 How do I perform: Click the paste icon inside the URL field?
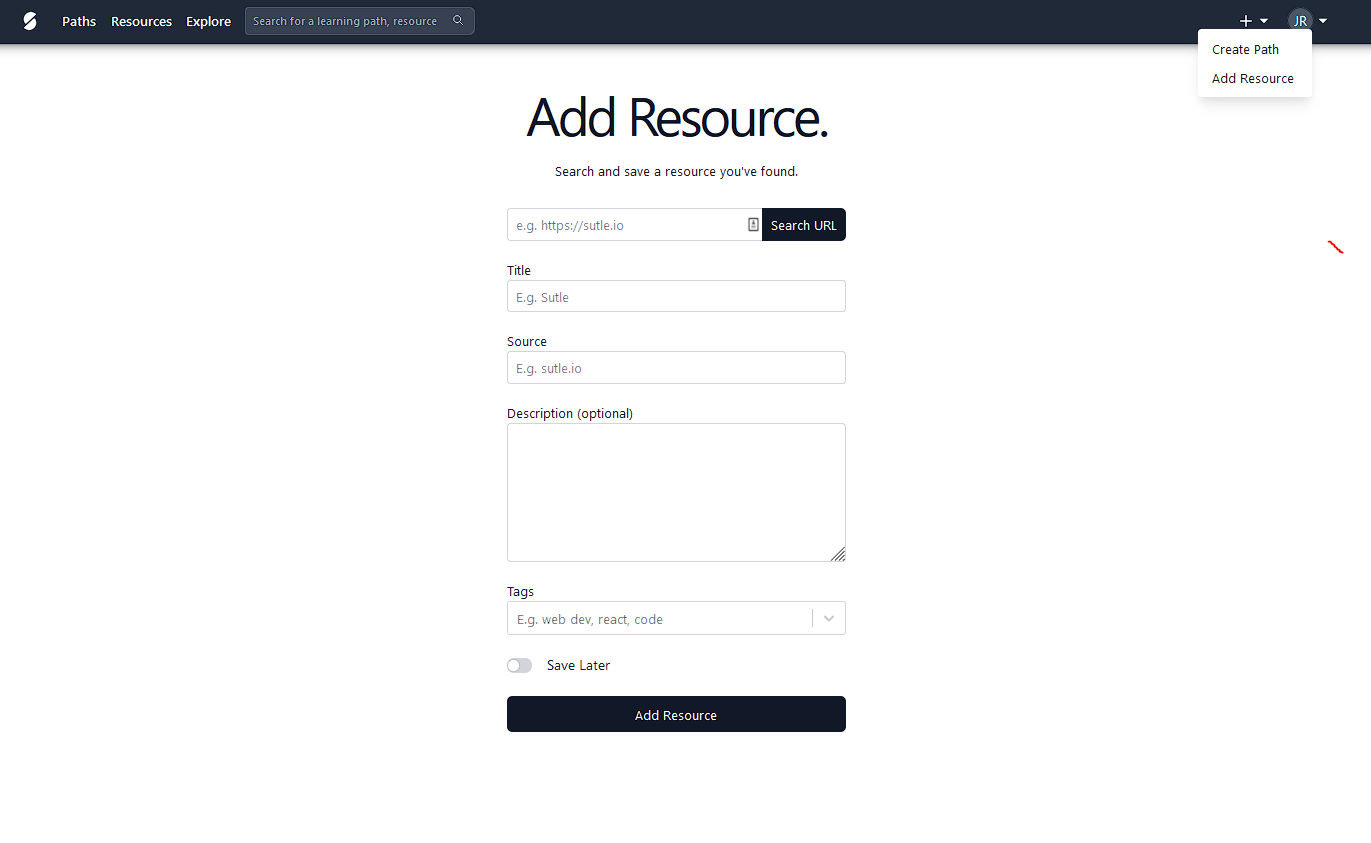752,224
